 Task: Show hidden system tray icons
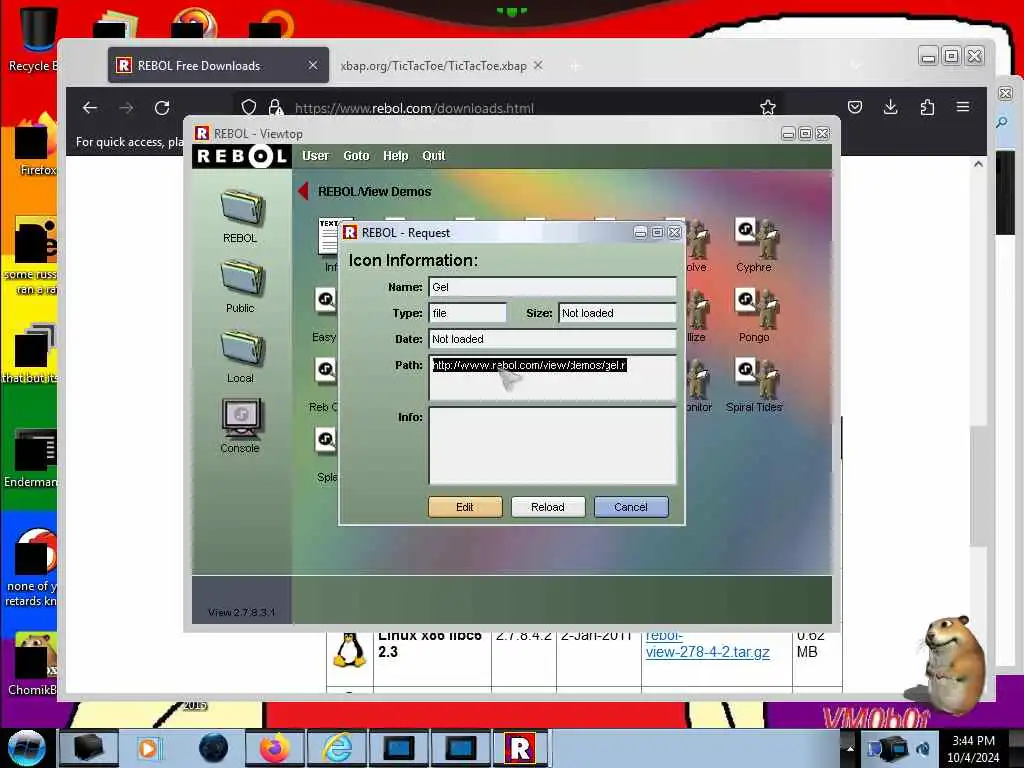[x=850, y=748]
